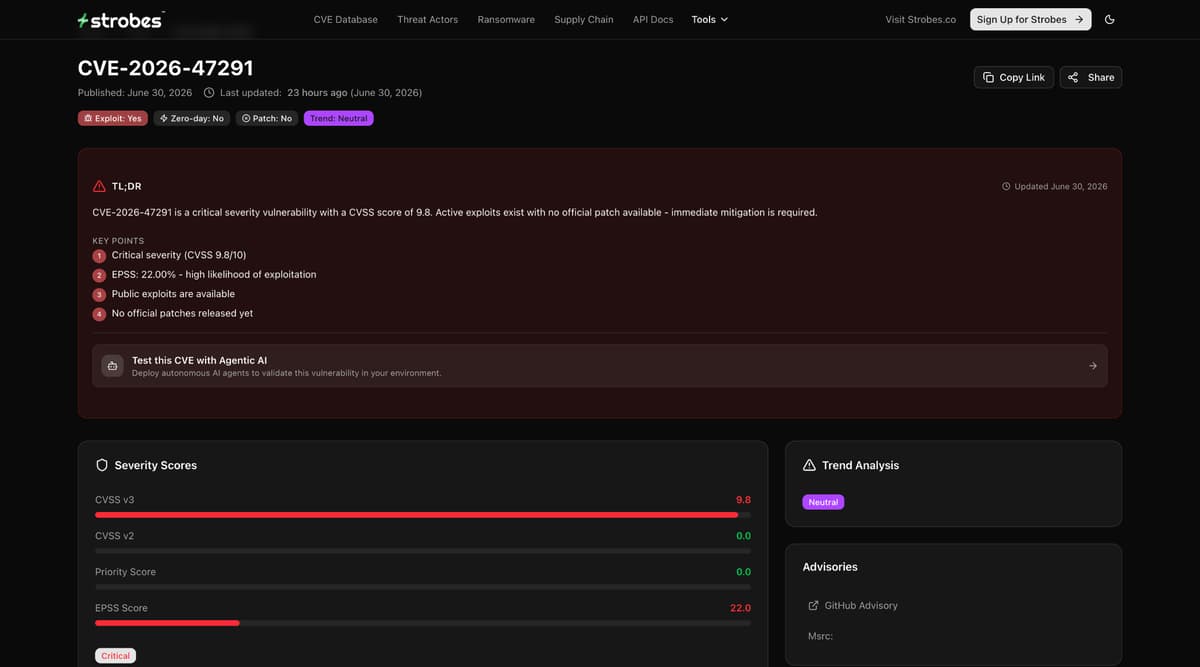
Task: Click the Zero-day: No badge
Action: click(x=192, y=118)
